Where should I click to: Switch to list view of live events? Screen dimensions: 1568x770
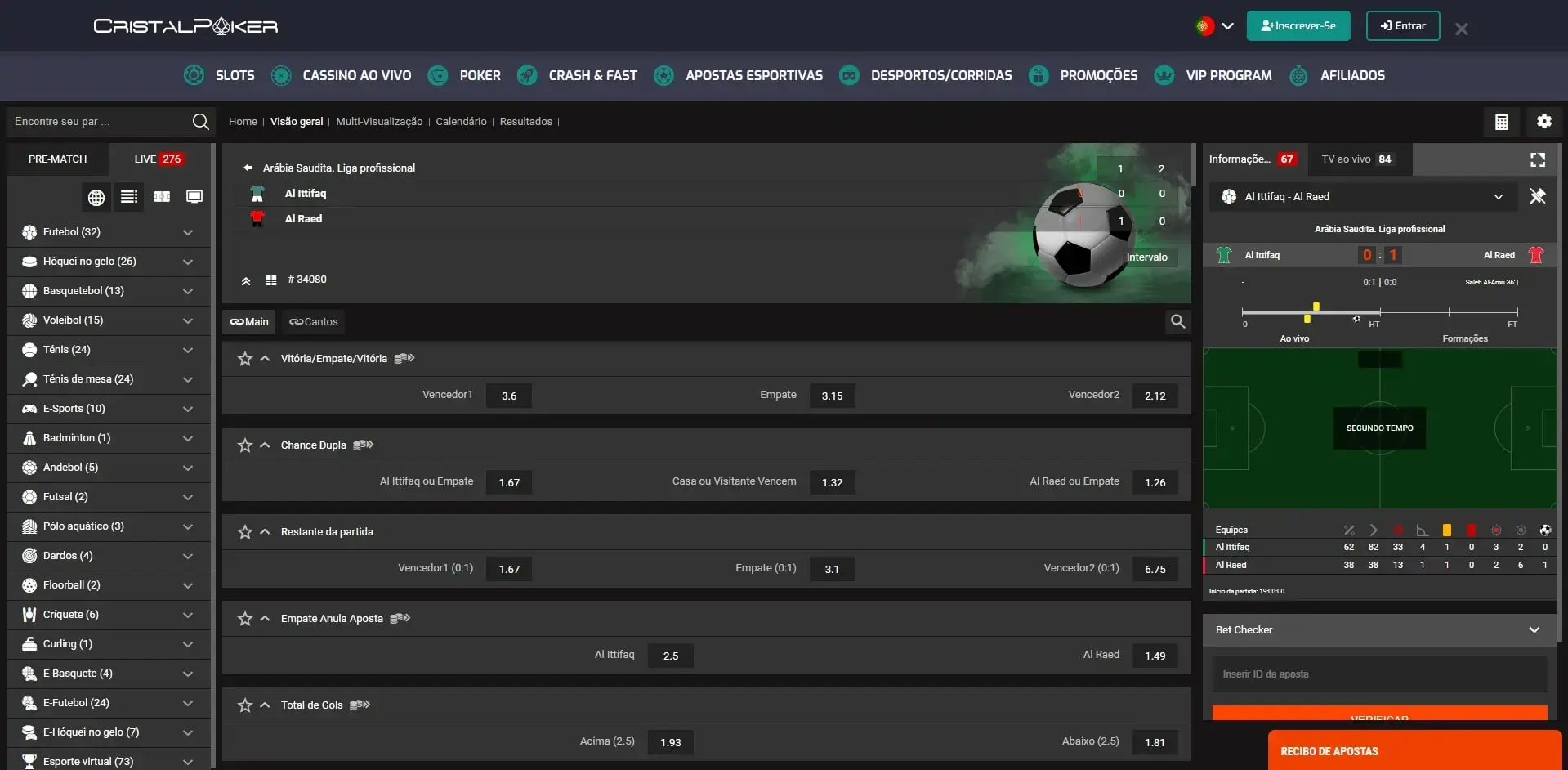[128, 197]
